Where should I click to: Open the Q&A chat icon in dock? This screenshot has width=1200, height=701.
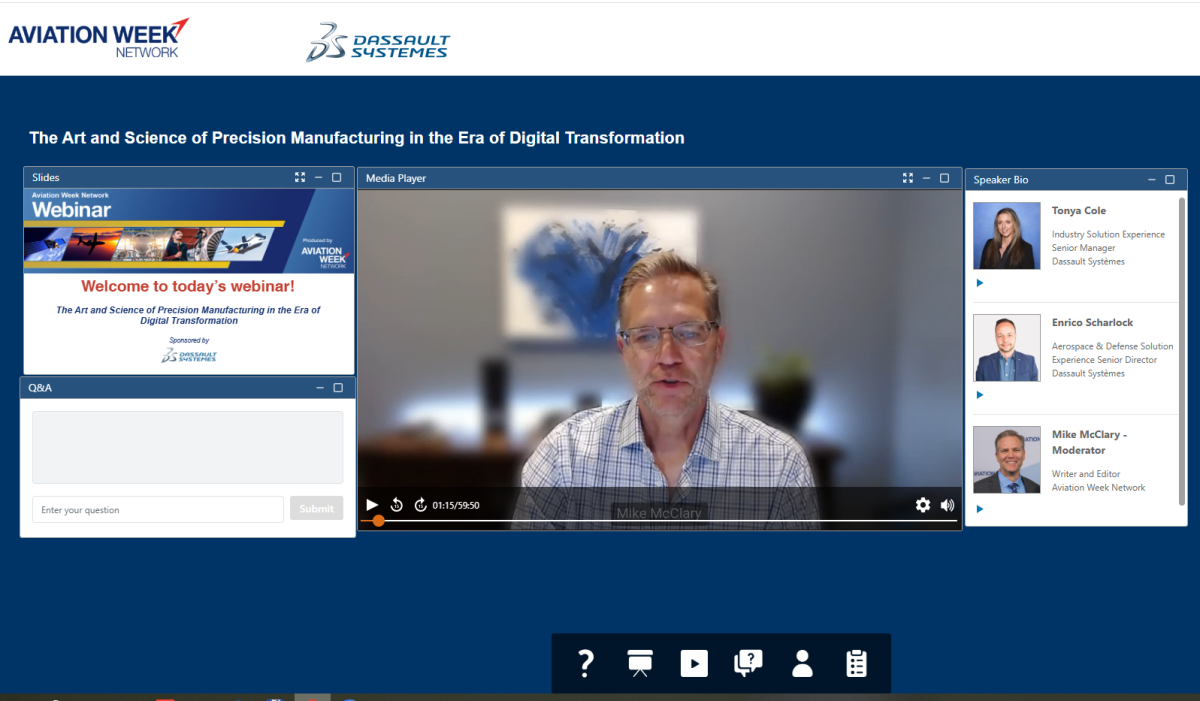click(x=748, y=663)
